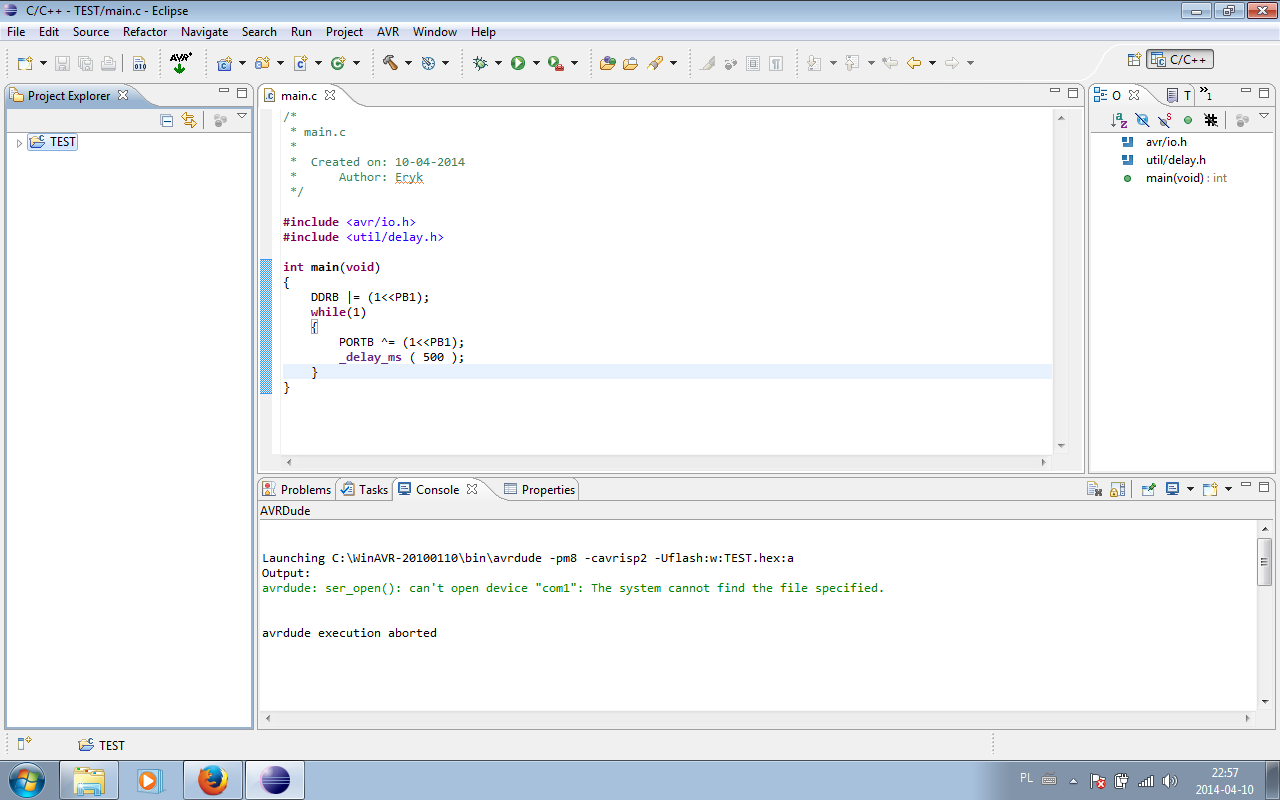The width and height of the screenshot is (1280, 800).
Task: Toggle Pin Console button
Action: pyautogui.click(x=1149, y=490)
